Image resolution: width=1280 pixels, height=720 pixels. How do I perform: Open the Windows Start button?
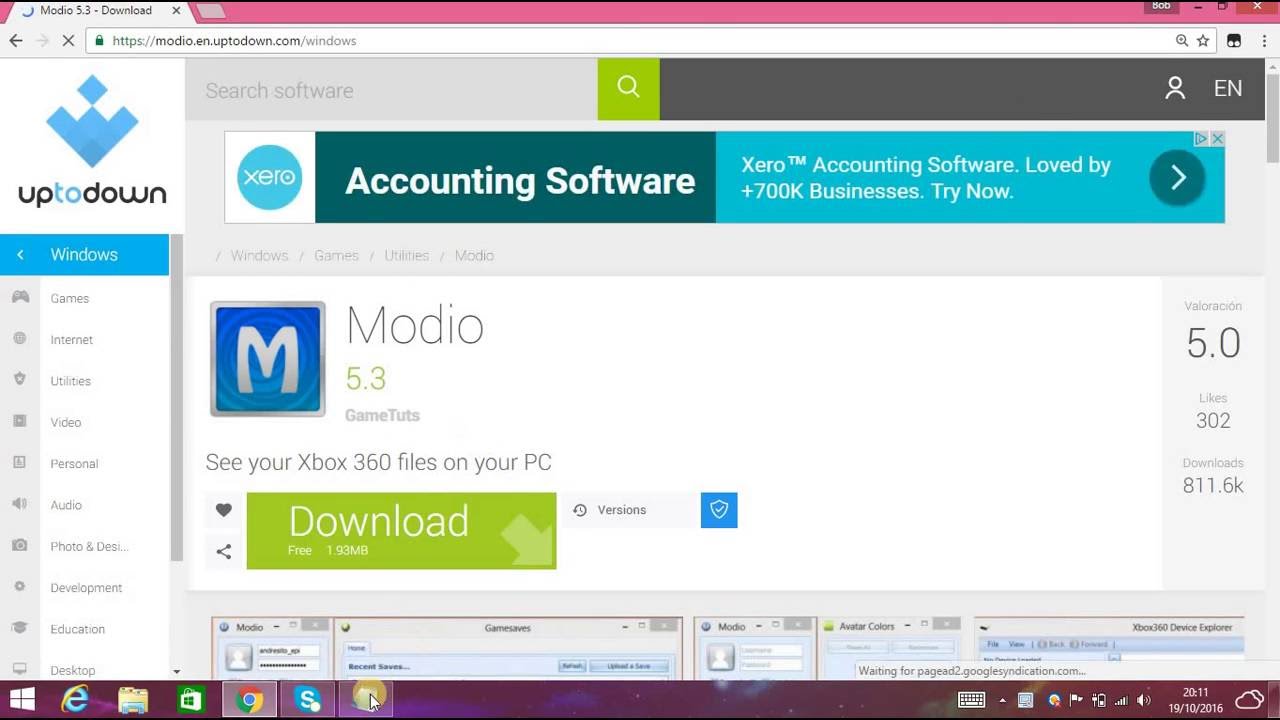[x=22, y=700]
